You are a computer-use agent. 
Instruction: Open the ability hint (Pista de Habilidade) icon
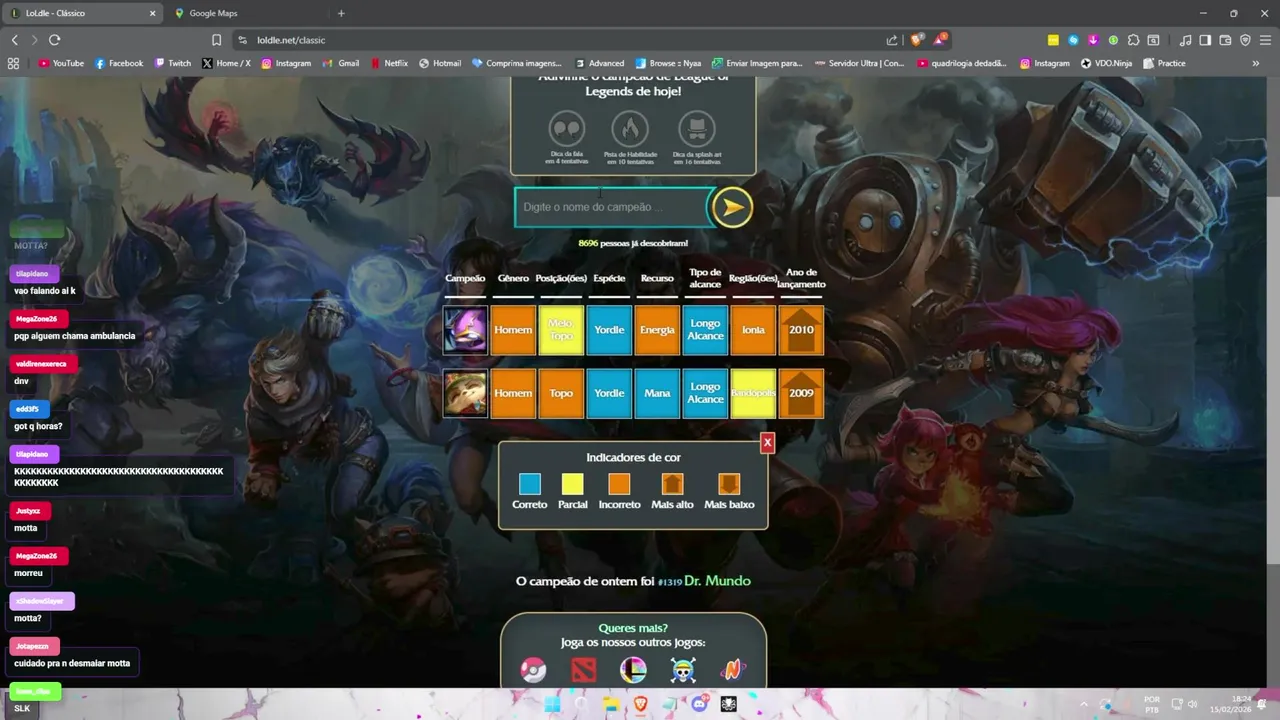[630, 129]
